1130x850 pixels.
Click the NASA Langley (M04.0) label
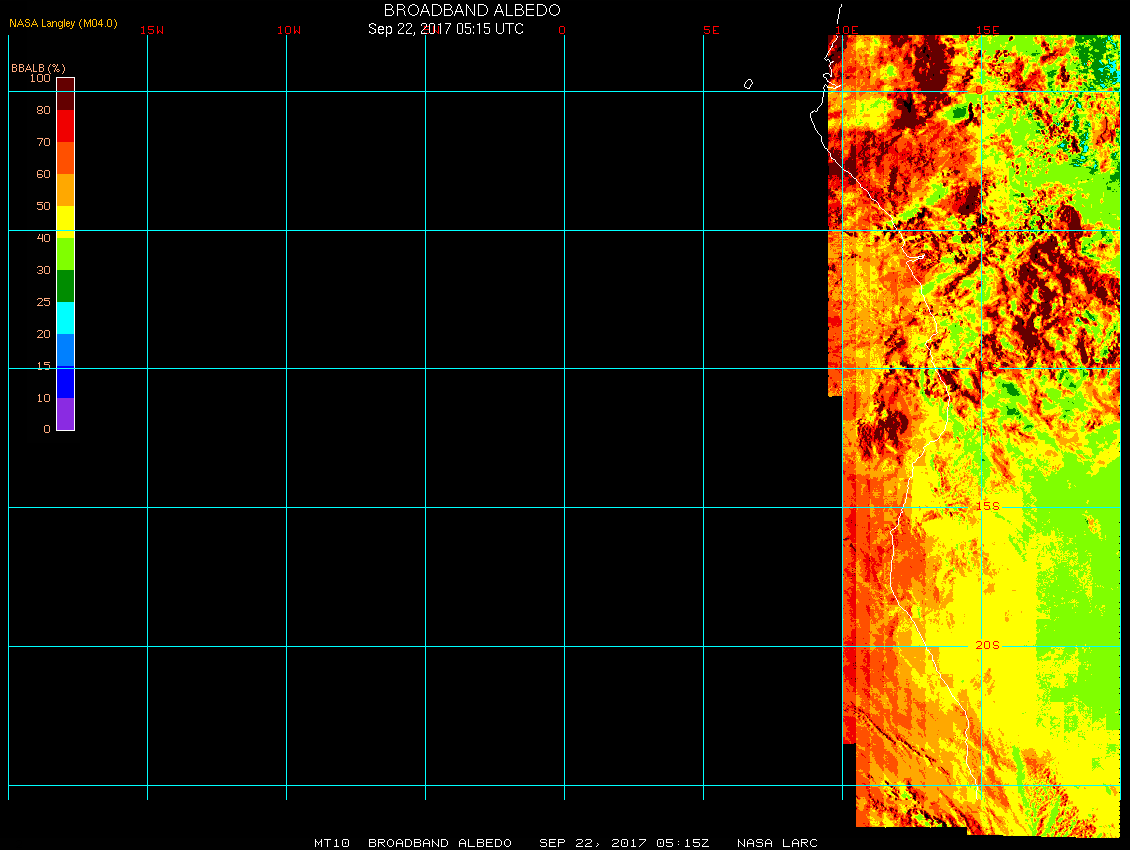pos(63,22)
